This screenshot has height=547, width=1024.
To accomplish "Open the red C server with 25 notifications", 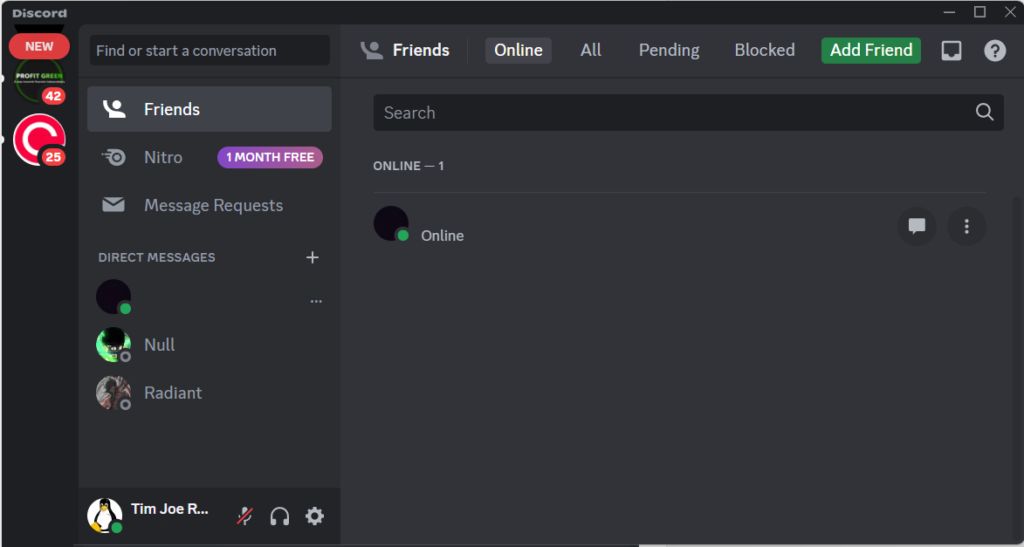I will 39,139.
